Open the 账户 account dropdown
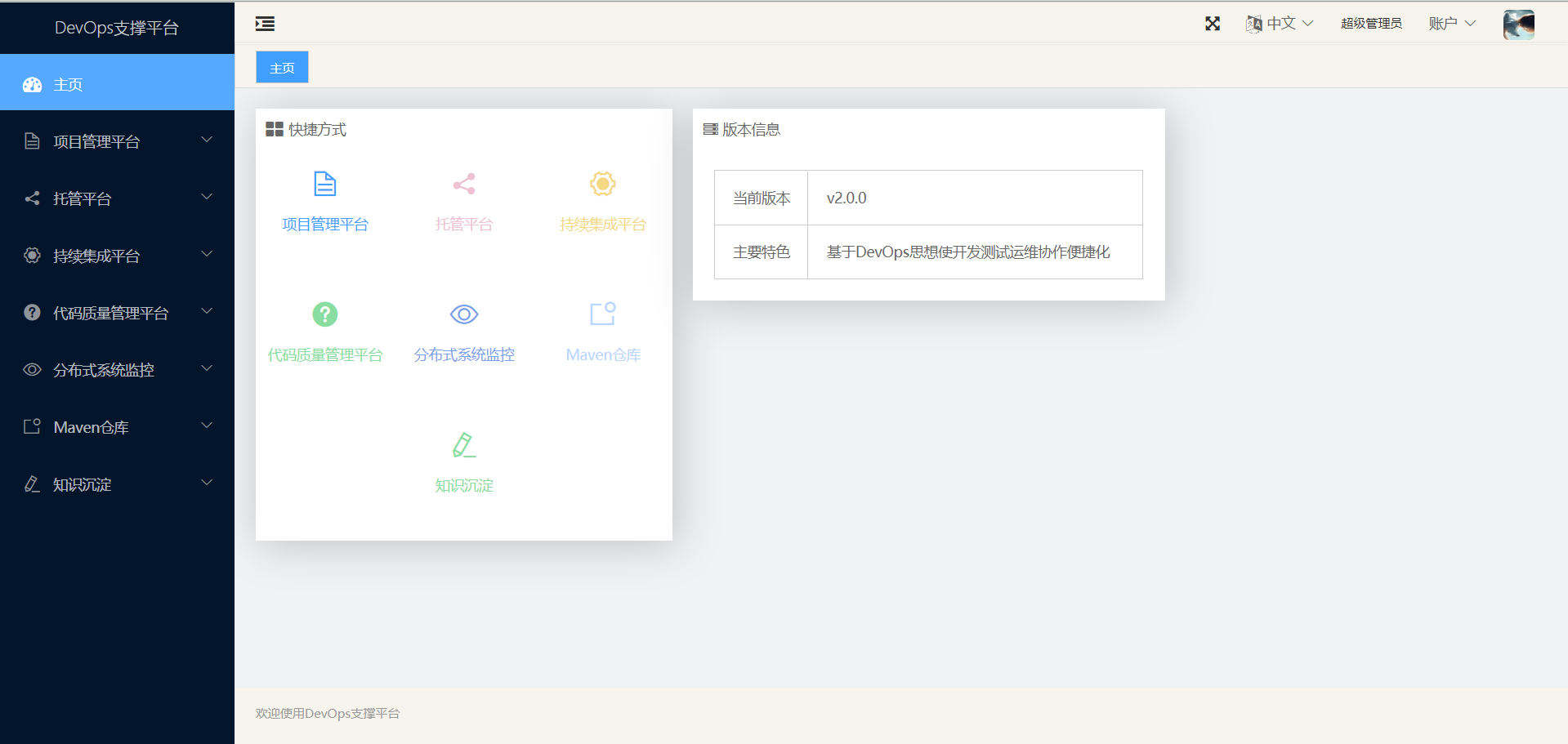 (1451, 24)
